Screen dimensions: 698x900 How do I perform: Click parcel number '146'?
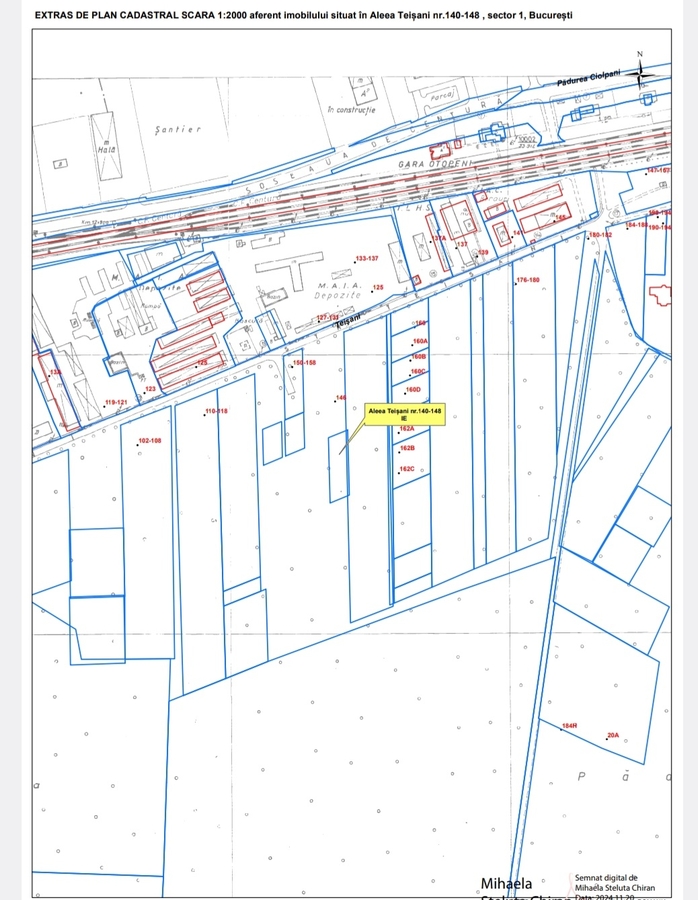tap(341, 398)
